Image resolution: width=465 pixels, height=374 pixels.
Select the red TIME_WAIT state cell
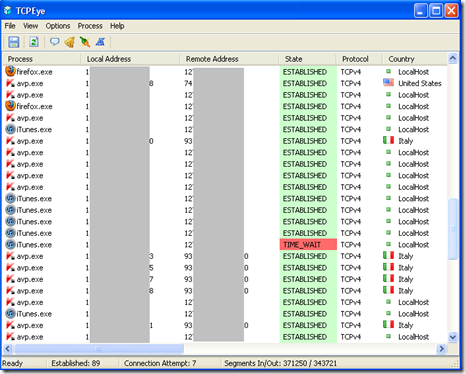(308, 245)
